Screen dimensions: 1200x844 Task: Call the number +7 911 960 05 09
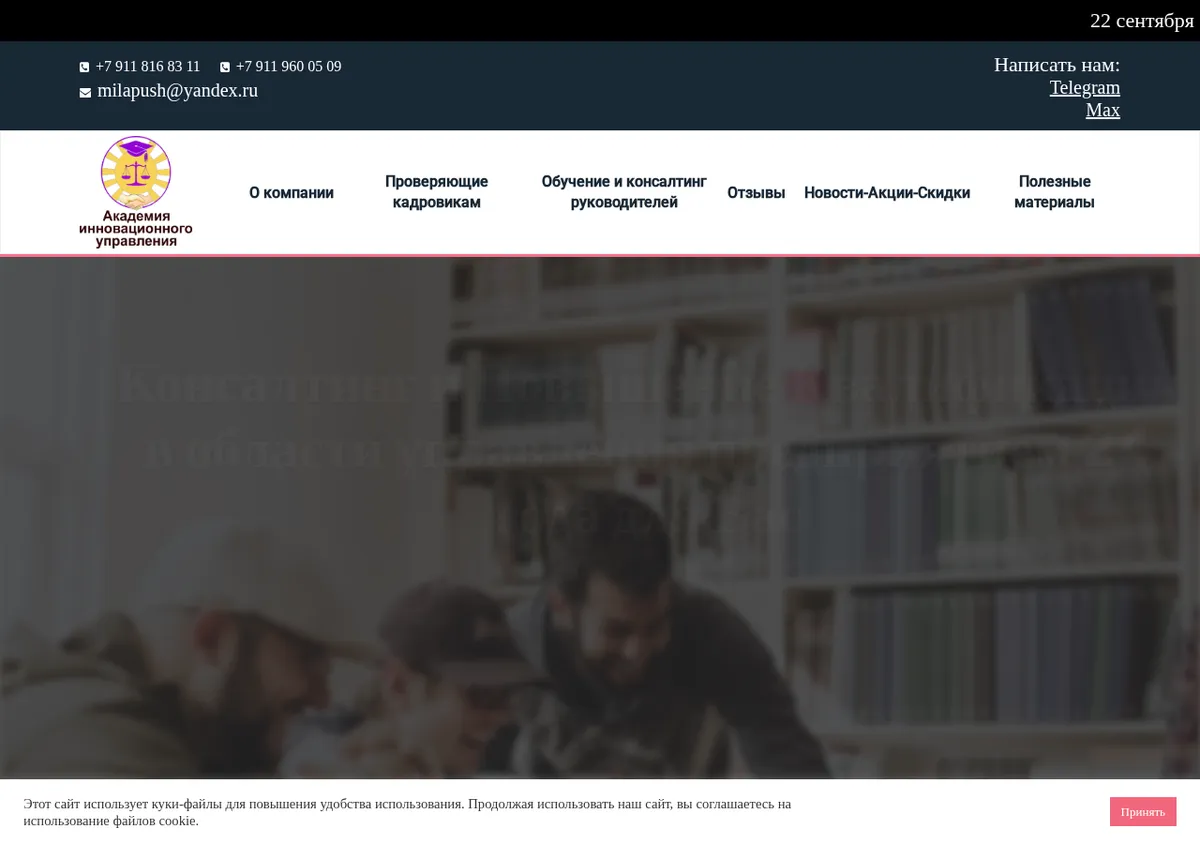(288, 66)
